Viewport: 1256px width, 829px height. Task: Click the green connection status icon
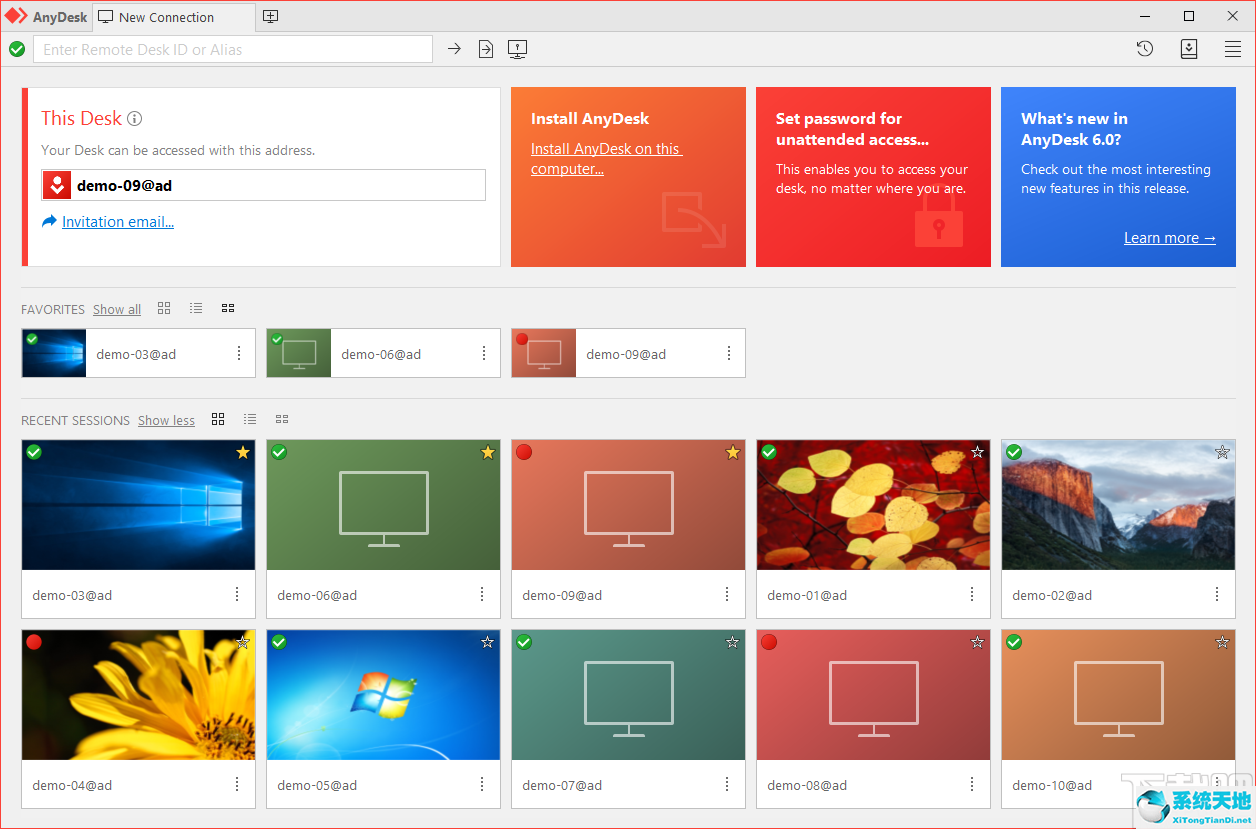click(x=17, y=49)
